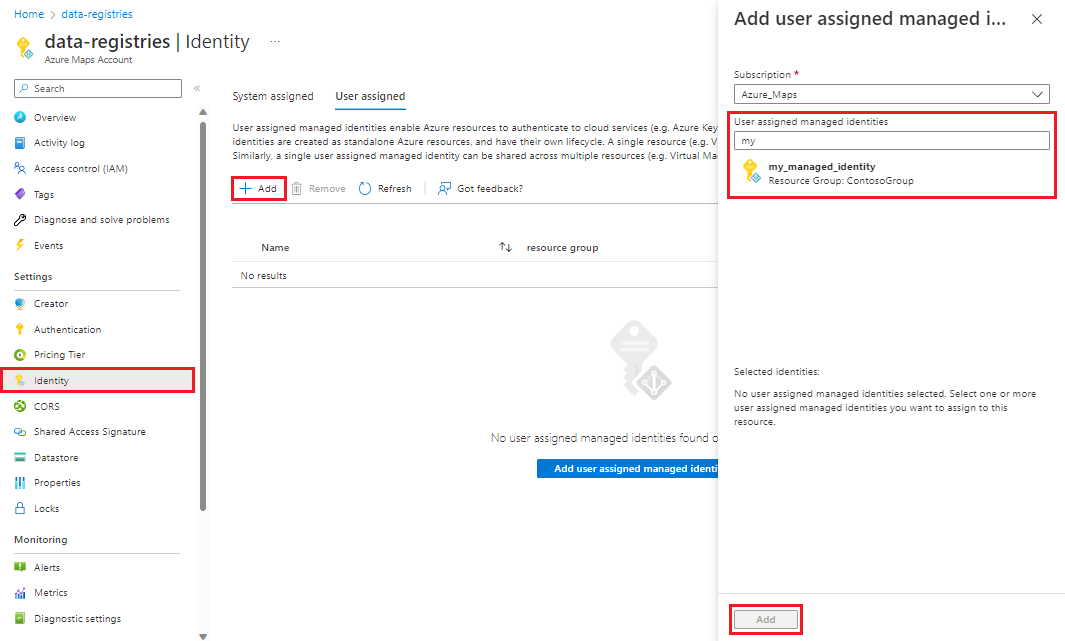The width and height of the screenshot is (1065, 641).
Task: Click the Add button at panel bottom
Action: click(765, 619)
